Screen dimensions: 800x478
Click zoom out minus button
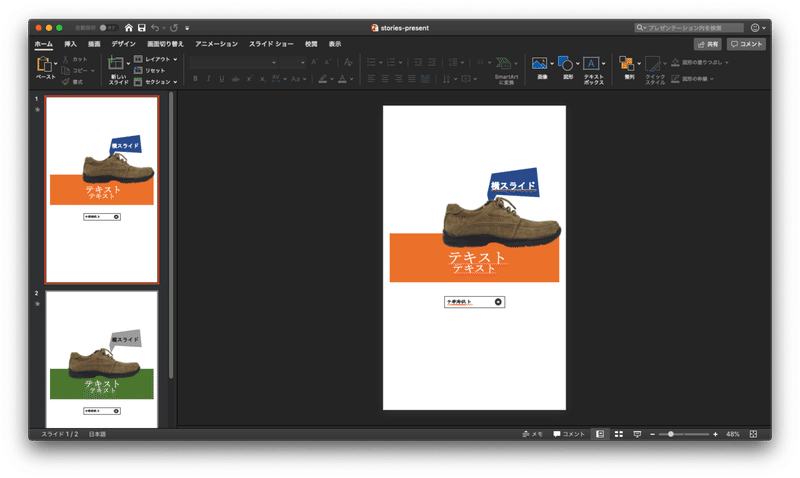[653, 434]
